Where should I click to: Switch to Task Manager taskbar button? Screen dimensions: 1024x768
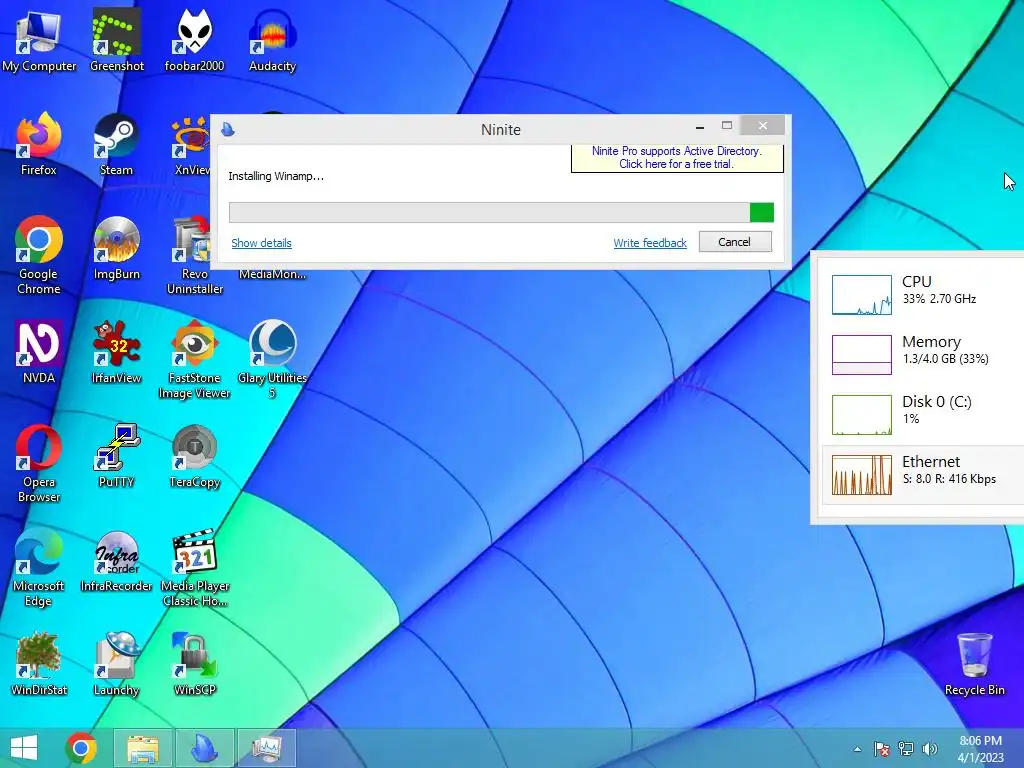[x=266, y=748]
